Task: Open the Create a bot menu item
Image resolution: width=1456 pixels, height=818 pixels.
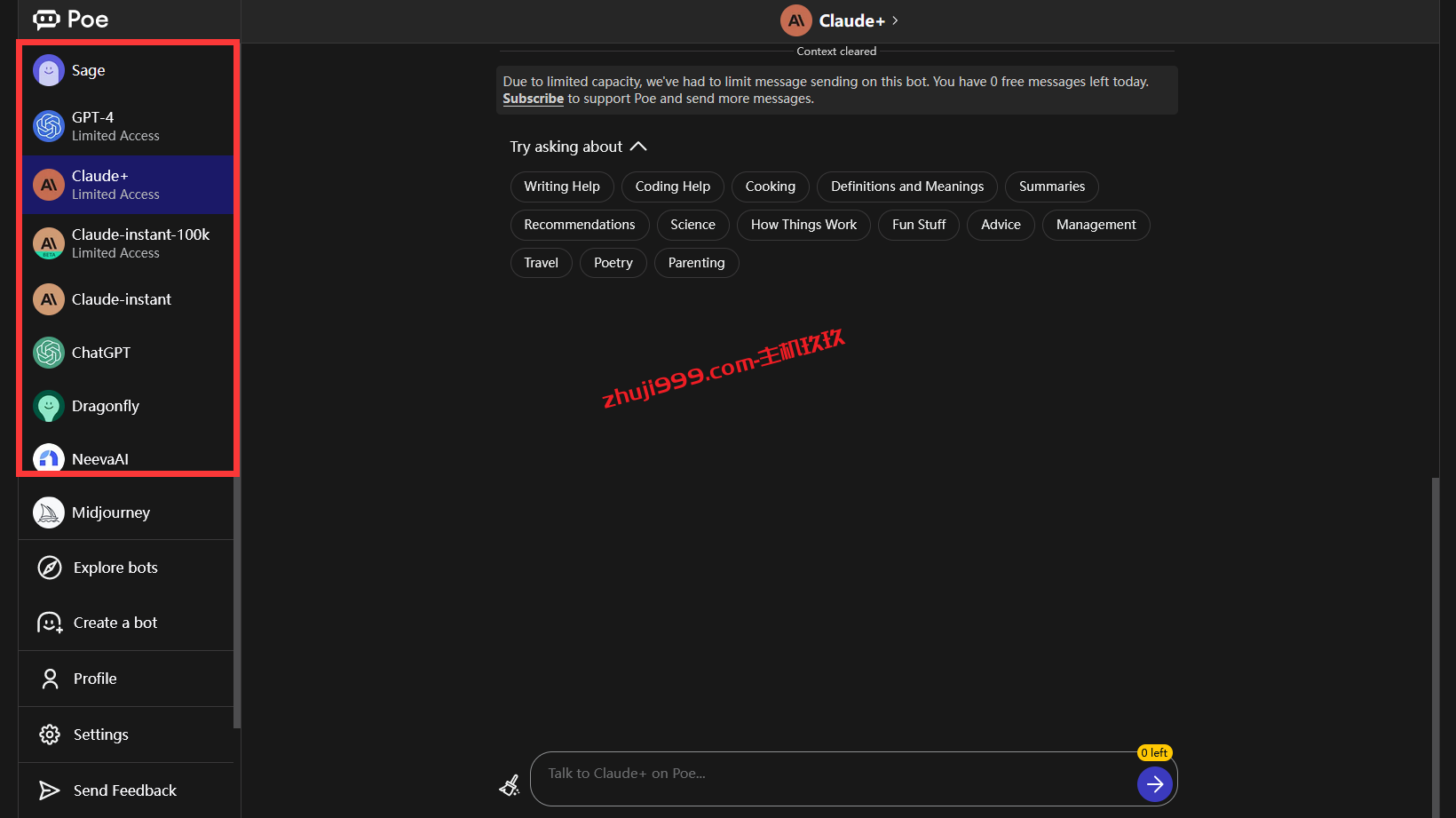Action: (126, 623)
